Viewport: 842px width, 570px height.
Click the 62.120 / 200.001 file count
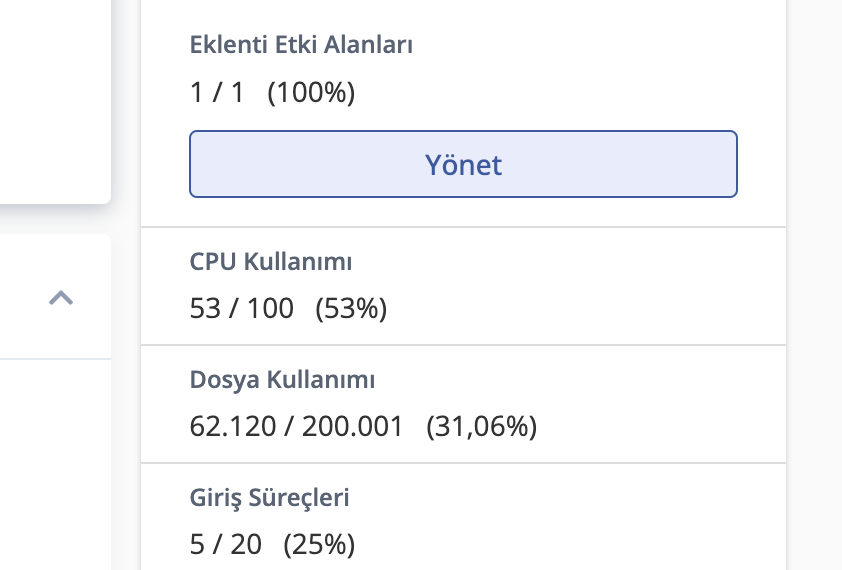(x=296, y=427)
